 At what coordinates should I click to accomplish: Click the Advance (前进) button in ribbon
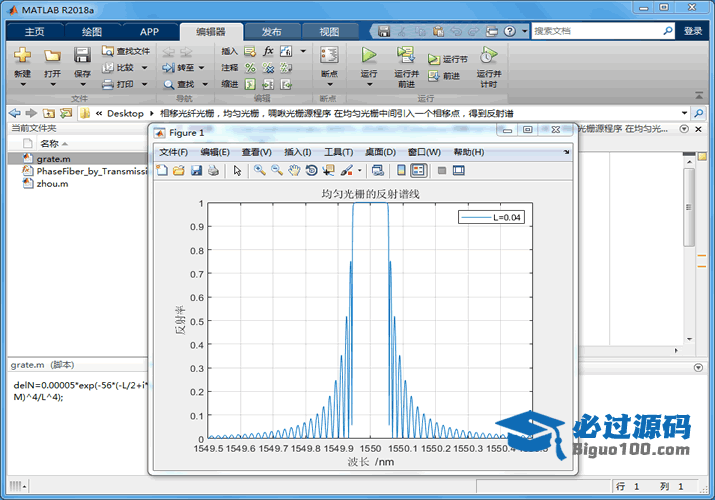444,76
